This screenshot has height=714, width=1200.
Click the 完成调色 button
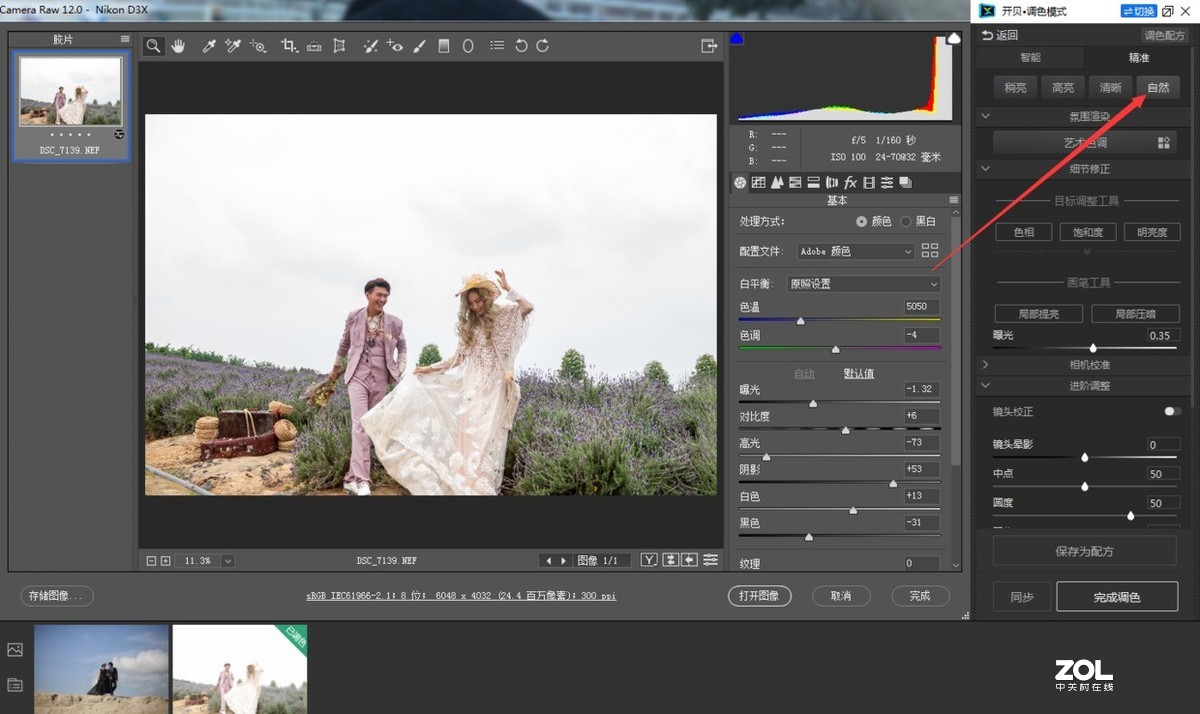(1116, 598)
